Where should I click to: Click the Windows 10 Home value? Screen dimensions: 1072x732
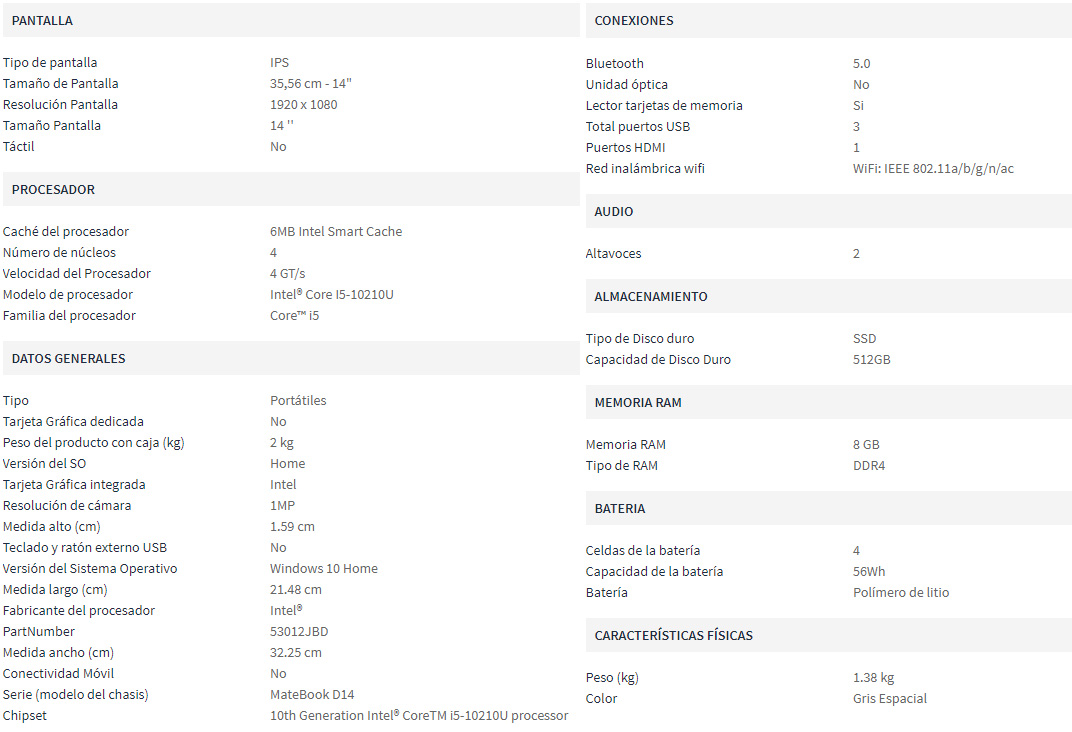(323, 569)
